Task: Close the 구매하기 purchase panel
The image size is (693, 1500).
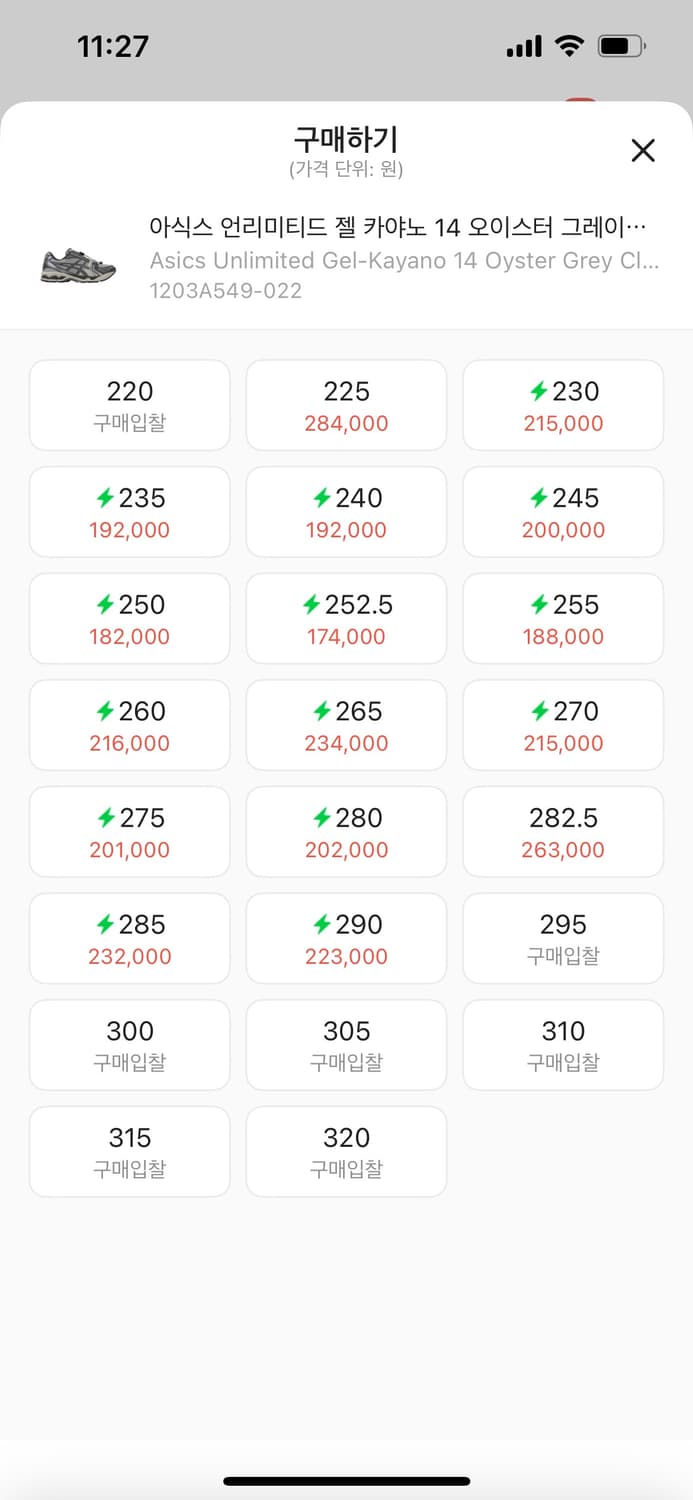Action: coord(643,150)
